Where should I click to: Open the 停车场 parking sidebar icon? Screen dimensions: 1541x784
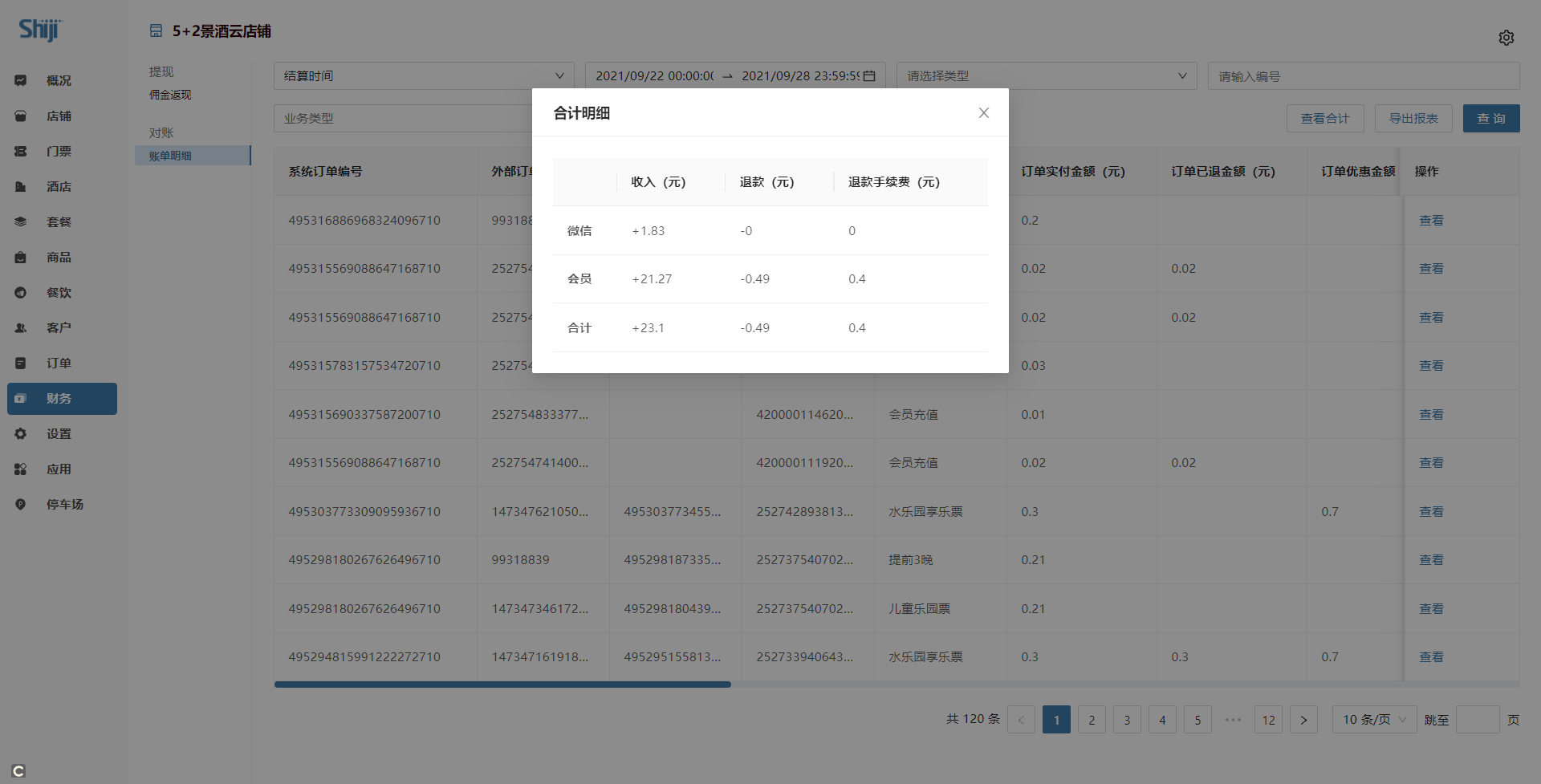click(21, 505)
